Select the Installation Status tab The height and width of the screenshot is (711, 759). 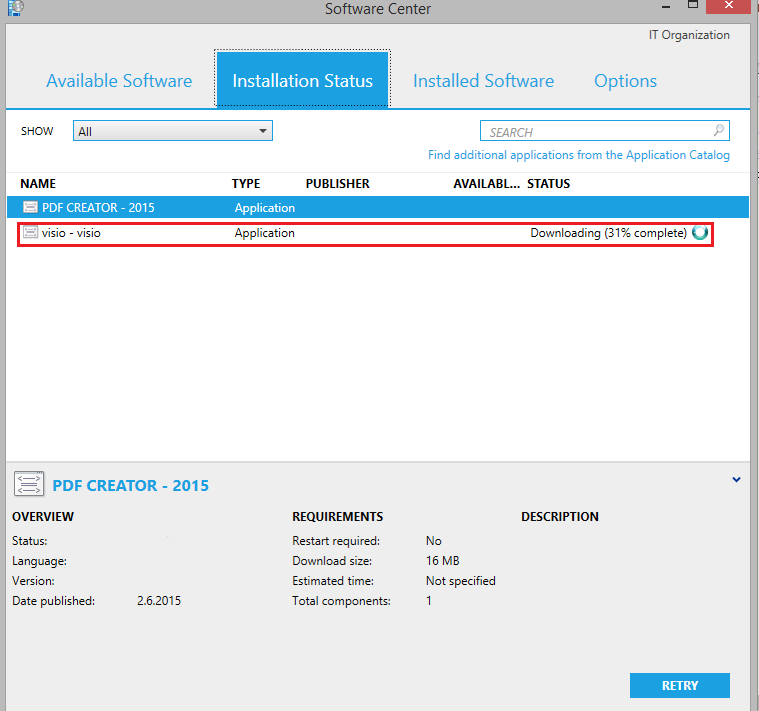point(303,79)
